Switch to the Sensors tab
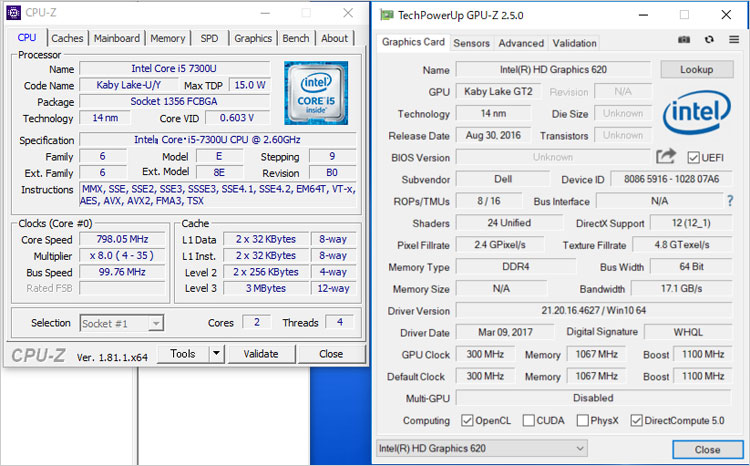The height and width of the screenshot is (466, 750). click(x=471, y=43)
